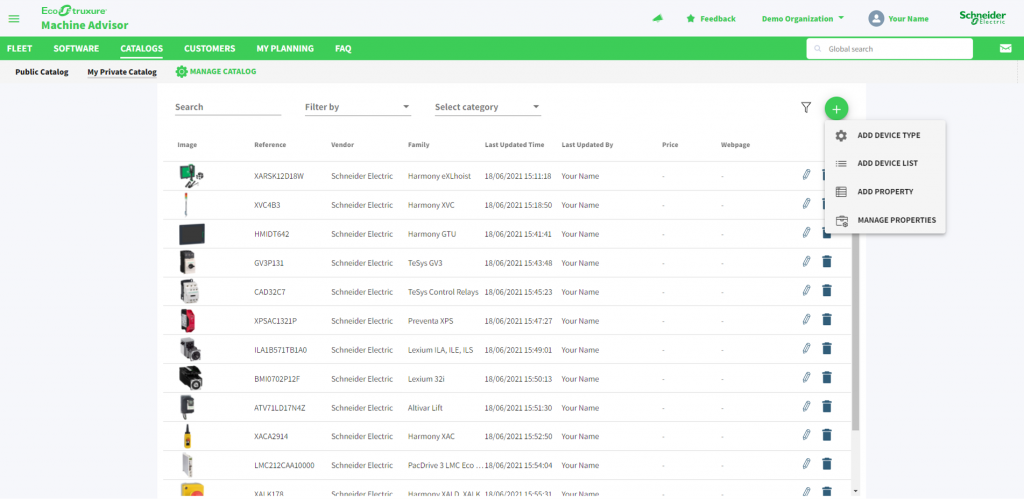This screenshot has width=1024, height=499.
Task: Click the notification megaphone icon
Action: (658, 18)
